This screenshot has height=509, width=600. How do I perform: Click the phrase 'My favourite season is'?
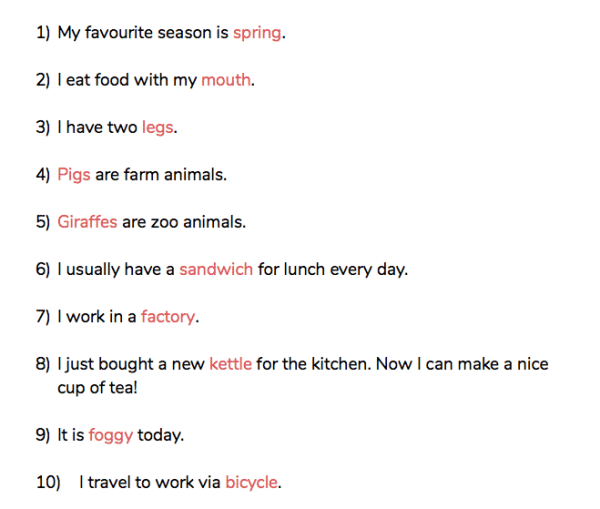(143, 34)
